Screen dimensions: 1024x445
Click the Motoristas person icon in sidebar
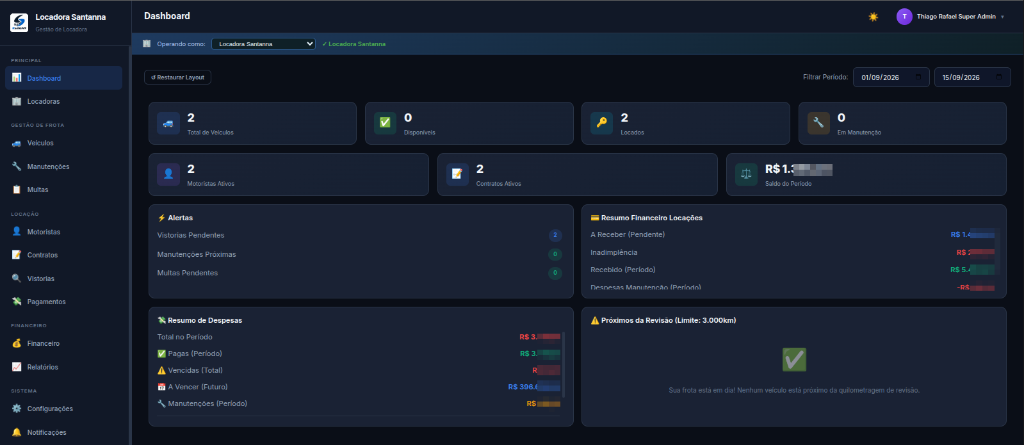click(x=16, y=231)
